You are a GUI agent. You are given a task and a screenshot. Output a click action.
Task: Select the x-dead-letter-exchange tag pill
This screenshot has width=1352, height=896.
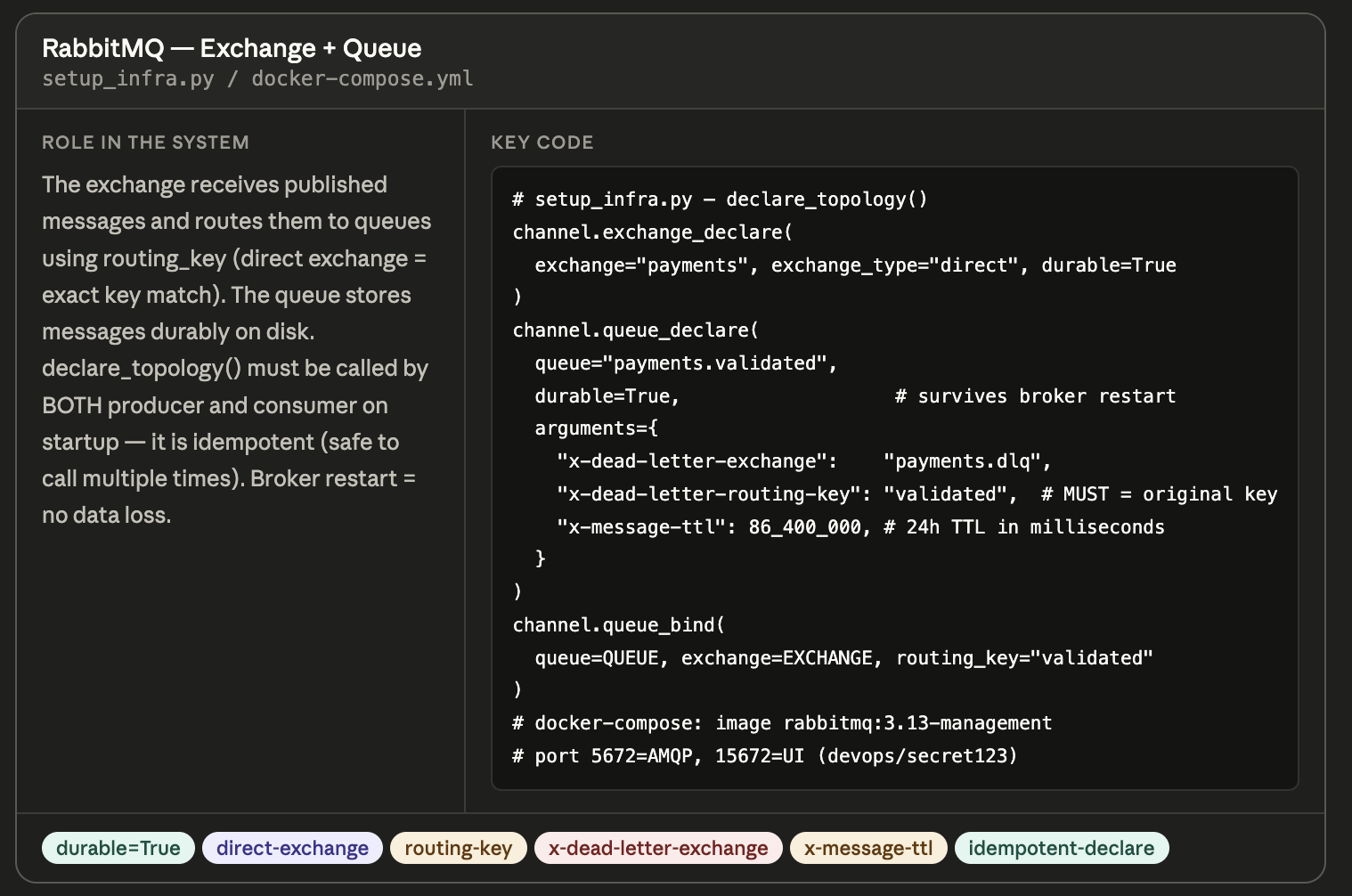658,848
